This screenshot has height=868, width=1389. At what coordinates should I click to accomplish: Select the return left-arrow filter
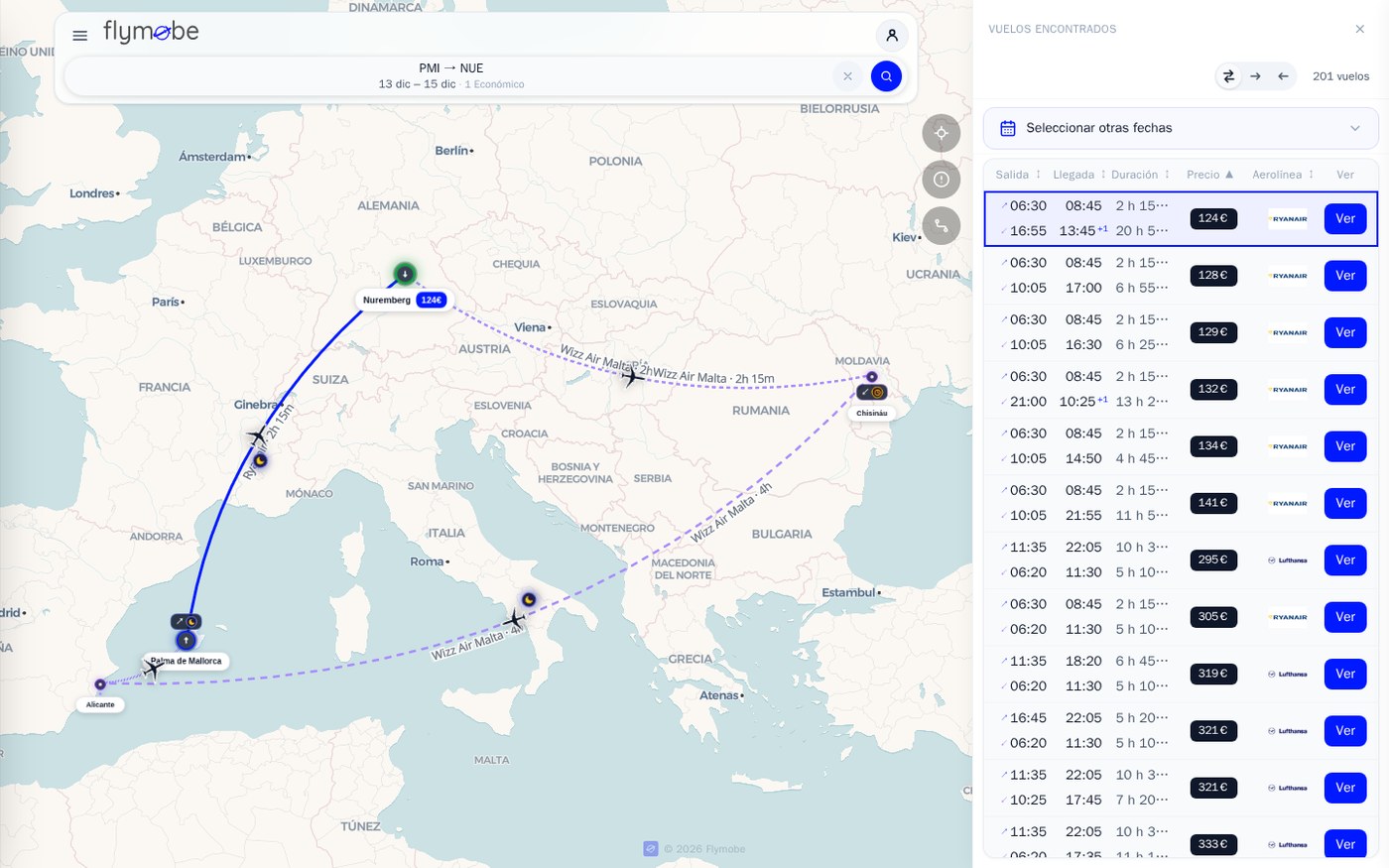[x=1283, y=76]
